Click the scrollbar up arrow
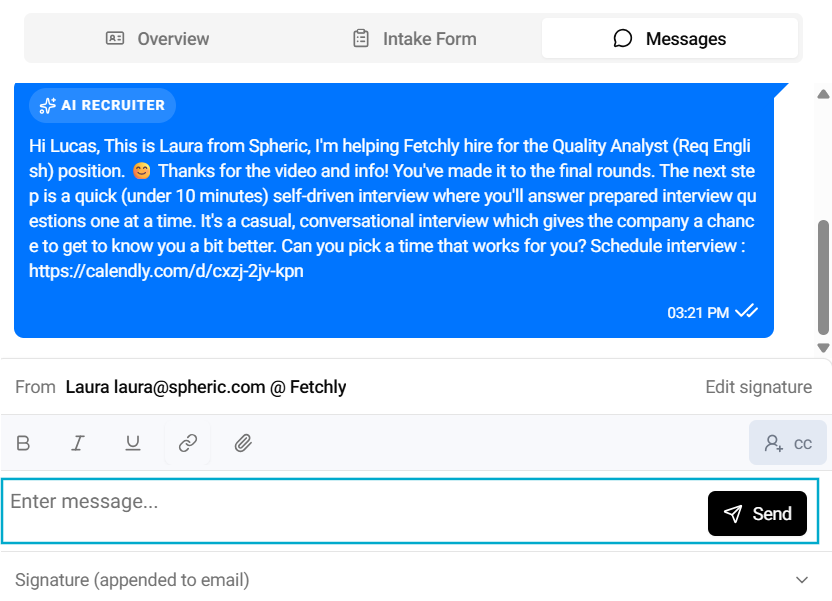The height and width of the screenshot is (601, 832). pos(824,94)
